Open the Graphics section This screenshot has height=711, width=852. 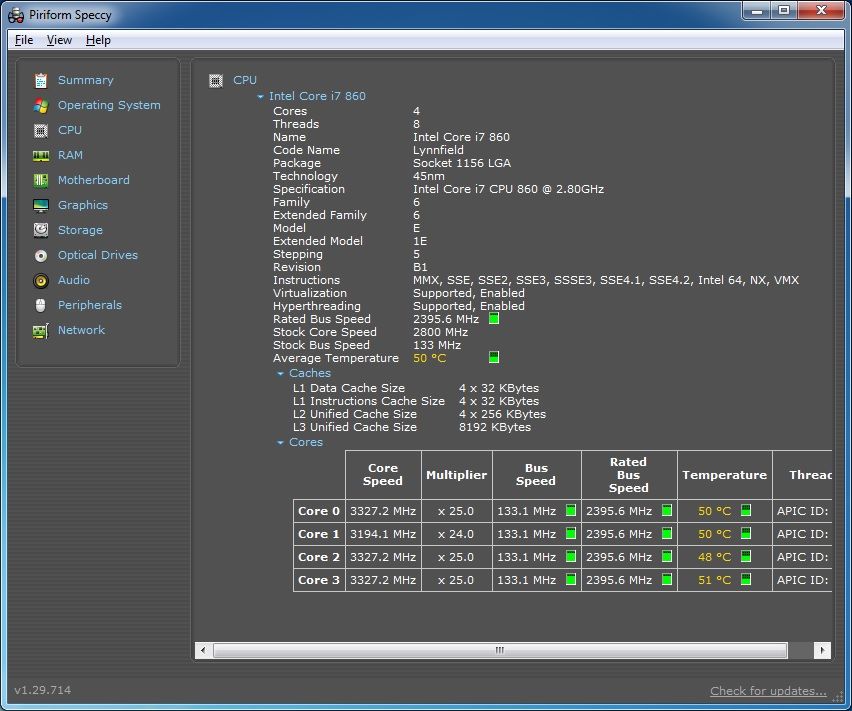(83, 205)
